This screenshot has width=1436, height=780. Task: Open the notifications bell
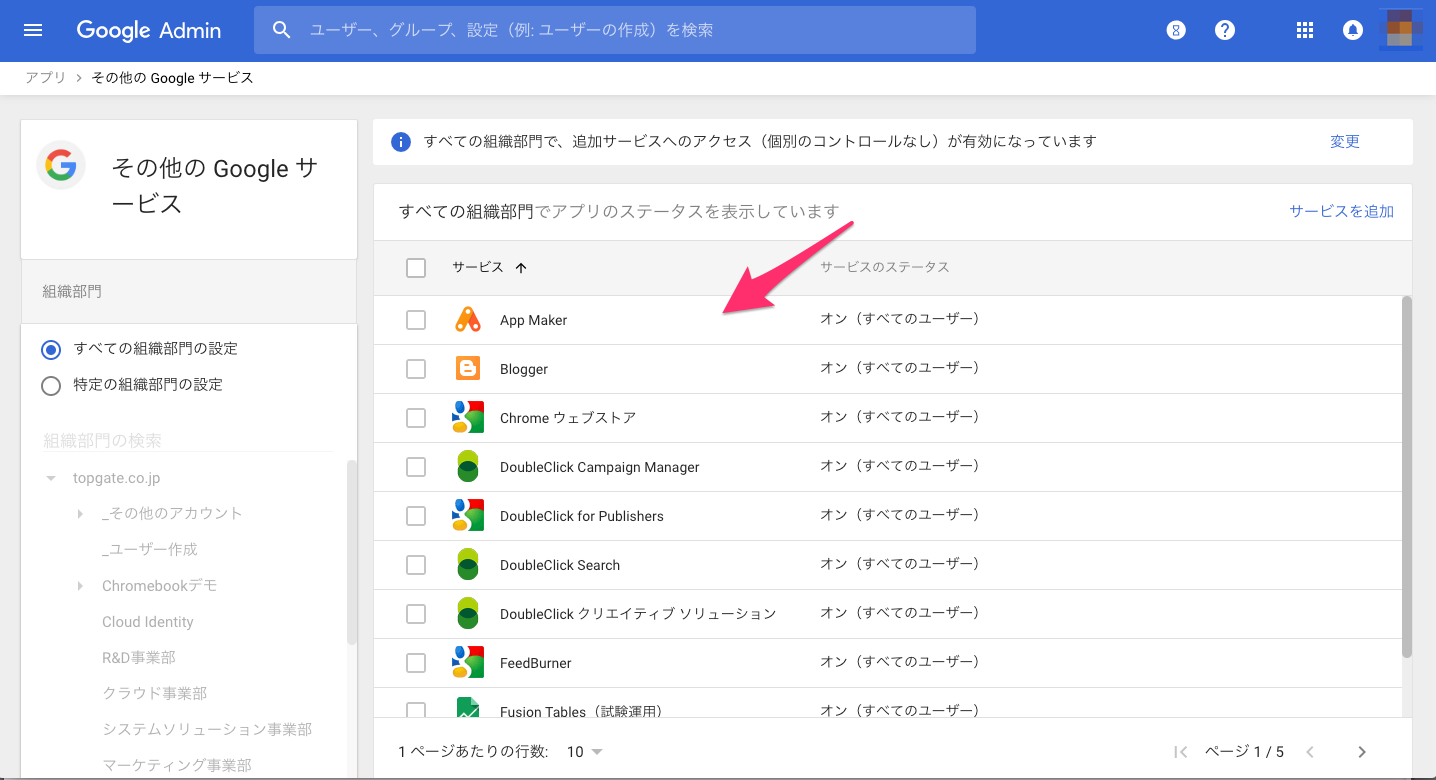(x=1352, y=30)
